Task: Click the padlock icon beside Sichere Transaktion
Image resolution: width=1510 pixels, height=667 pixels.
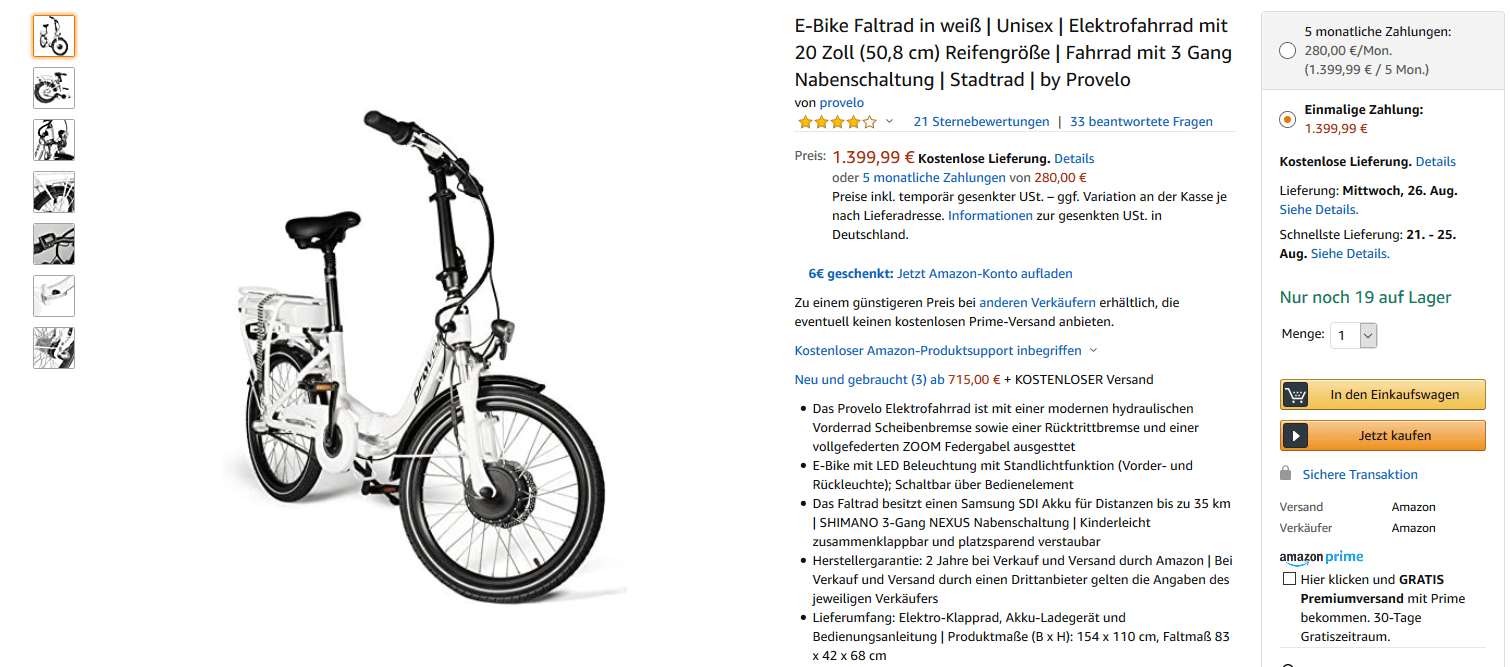Action: [x=1285, y=473]
